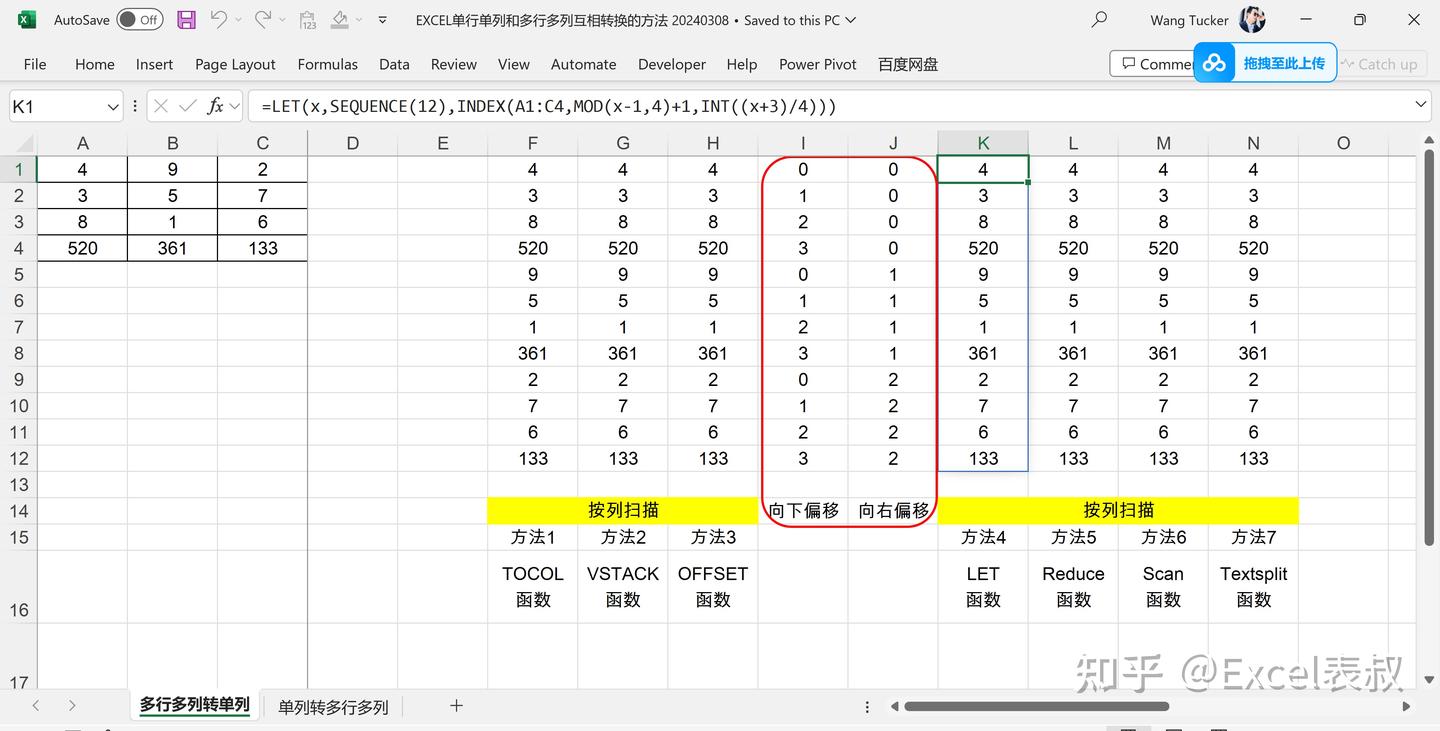Switch to the Home ribbon tab
1440x731 pixels.
(x=94, y=64)
